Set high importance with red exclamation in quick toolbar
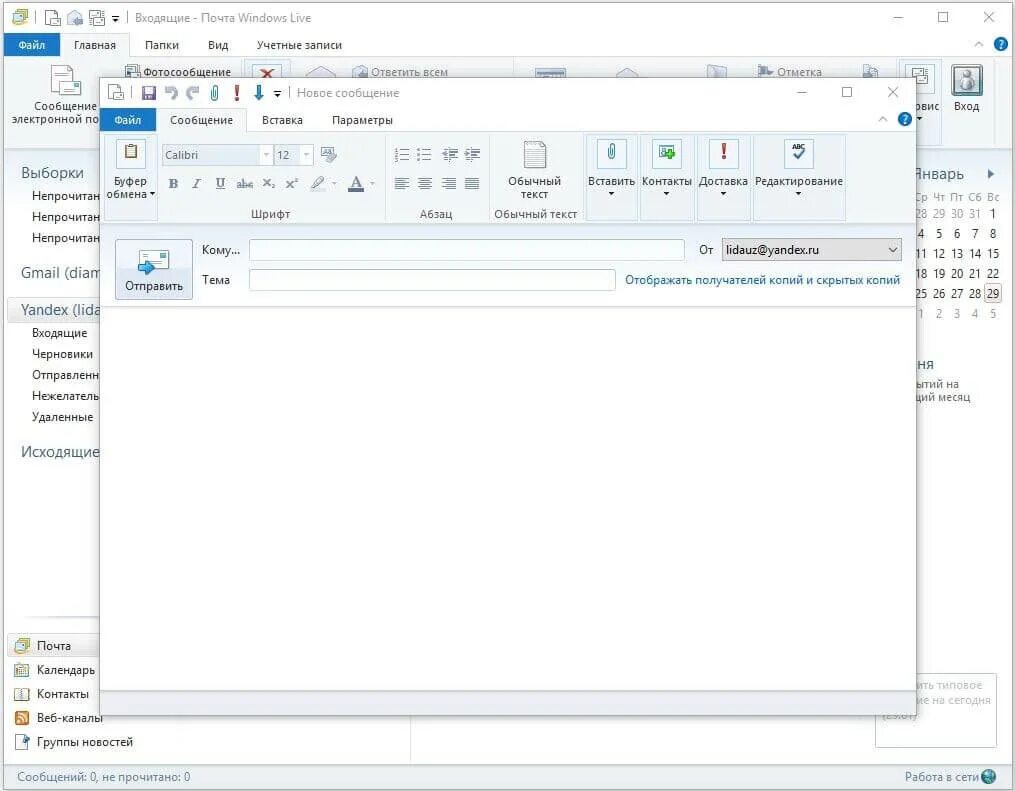 click(x=237, y=93)
